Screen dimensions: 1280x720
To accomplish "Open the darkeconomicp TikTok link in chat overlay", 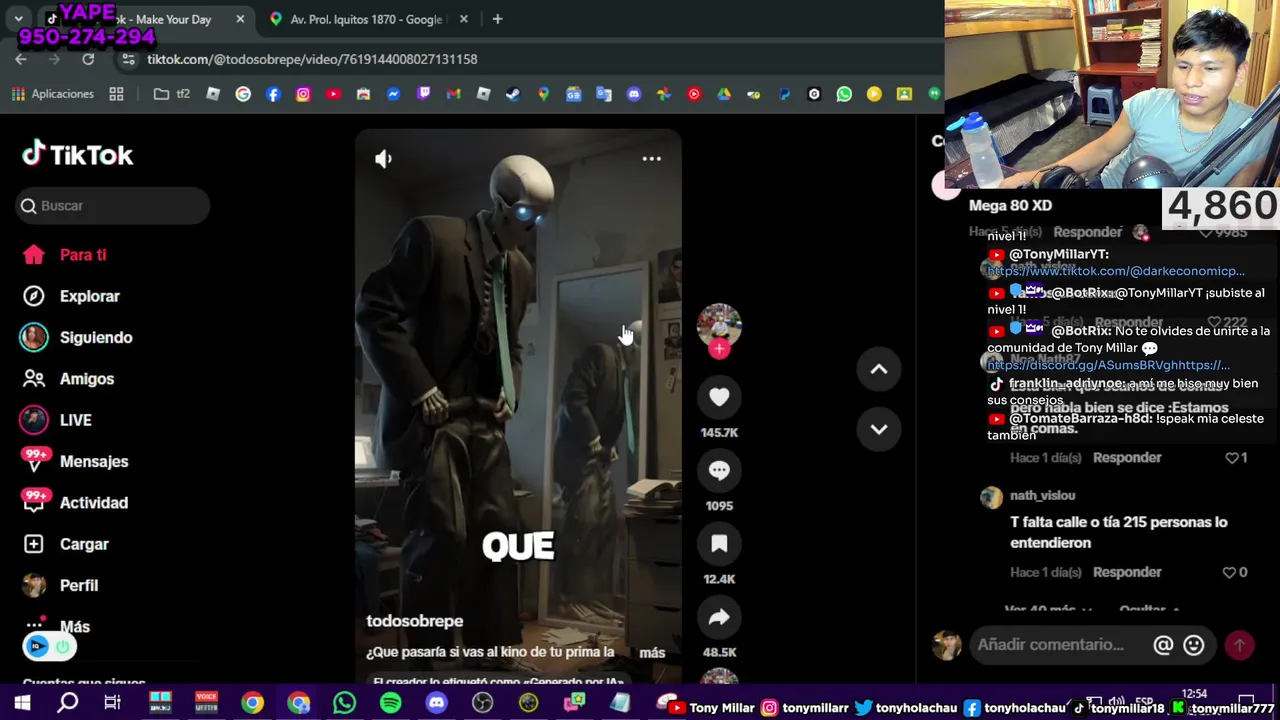I will point(1116,271).
